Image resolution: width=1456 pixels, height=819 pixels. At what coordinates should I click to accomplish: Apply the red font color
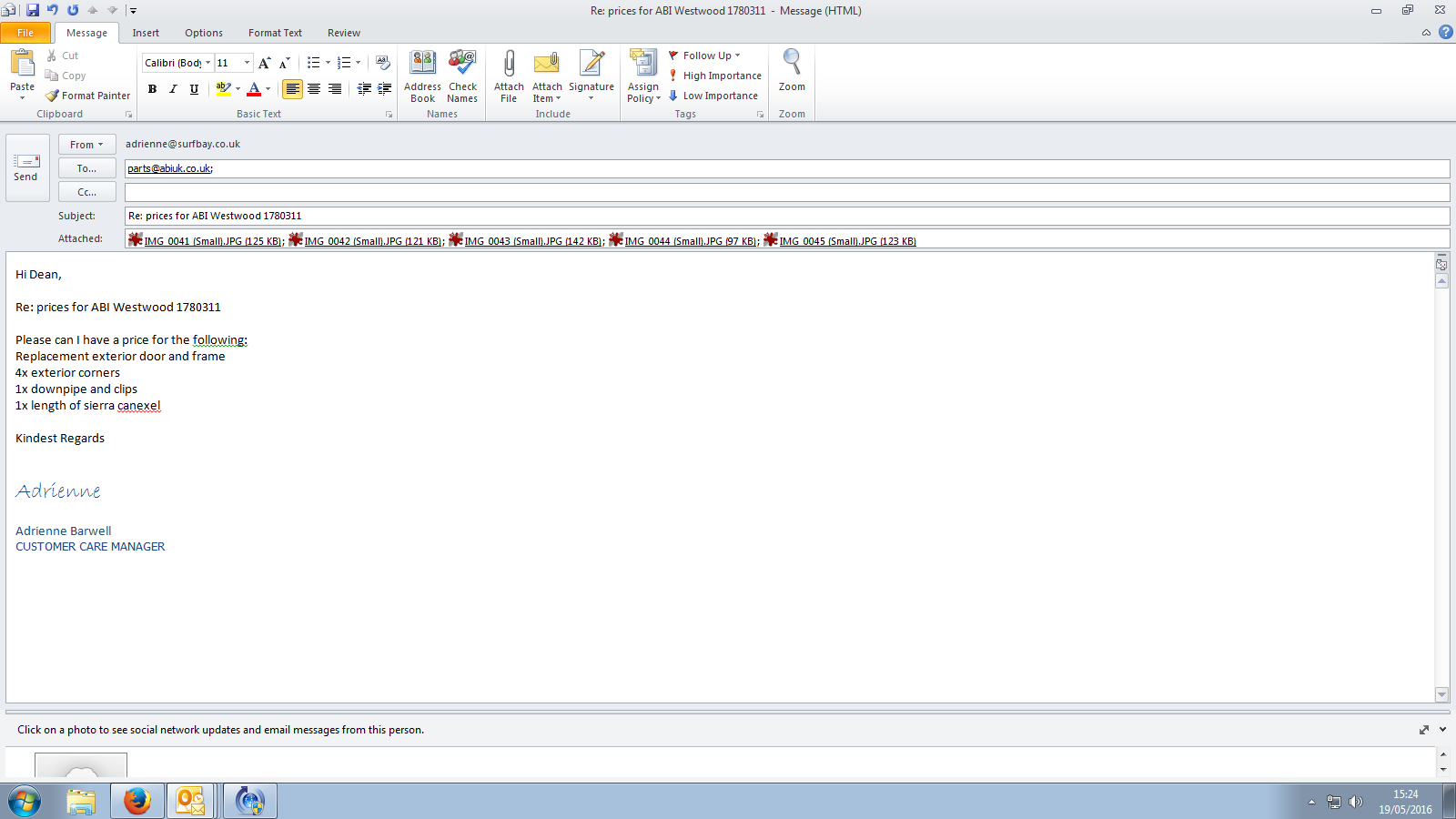point(254,88)
